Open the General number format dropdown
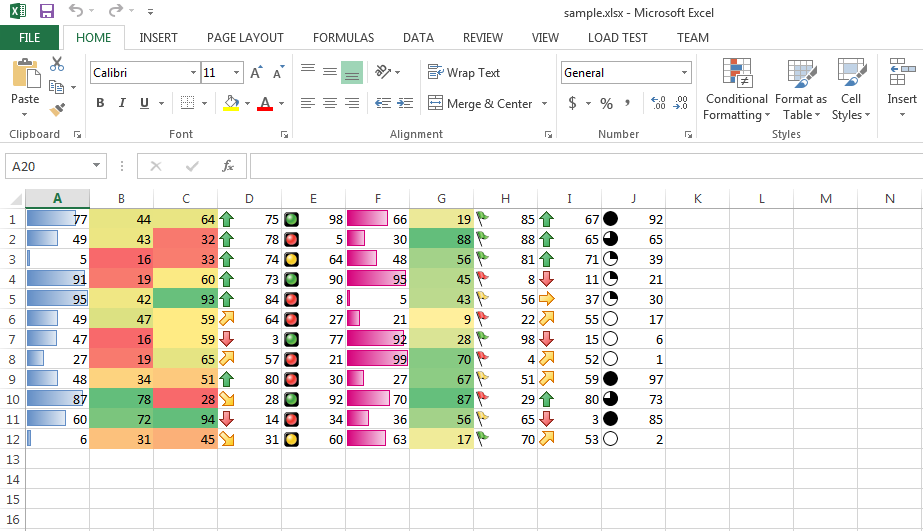The width and height of the screenshot is (923, 531). click(x=684, y=73)
